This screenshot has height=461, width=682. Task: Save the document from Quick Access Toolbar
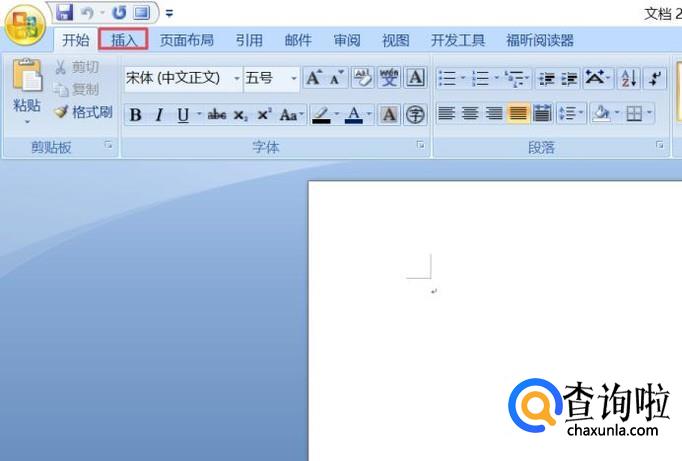pos(64,12)
